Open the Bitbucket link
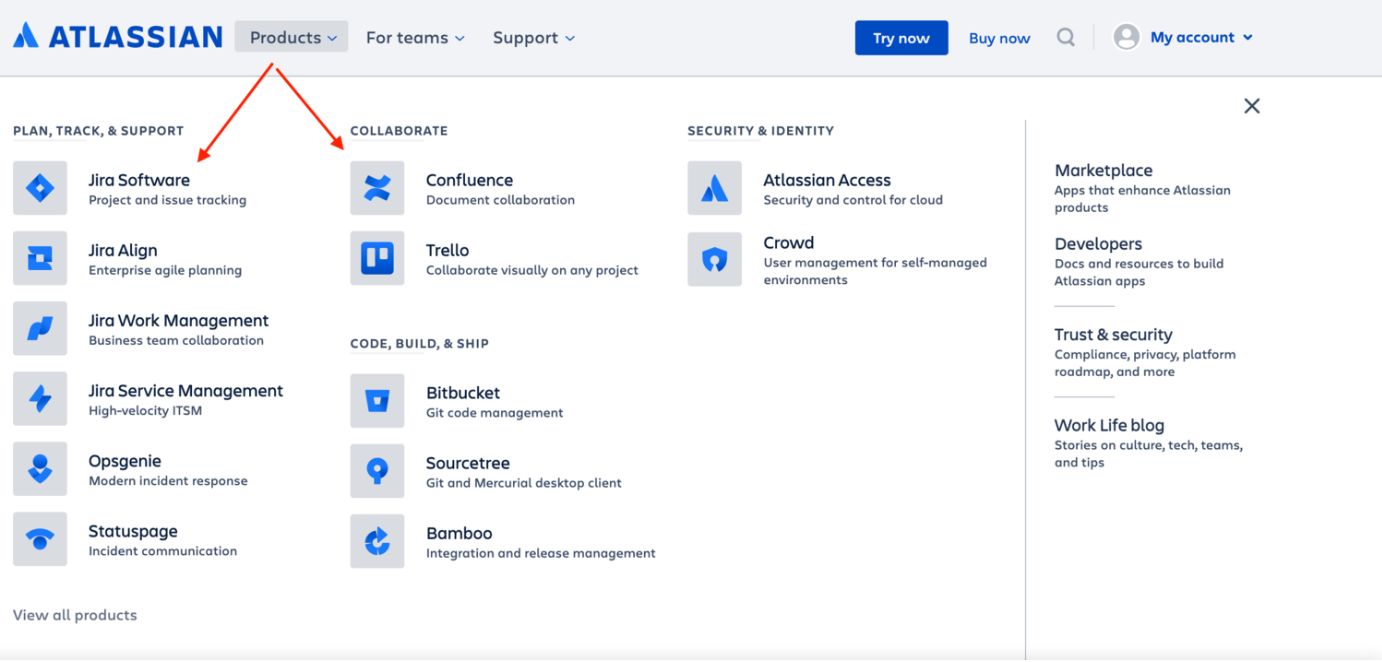This screenshot has width=1382, height=662. pos(463,393)
